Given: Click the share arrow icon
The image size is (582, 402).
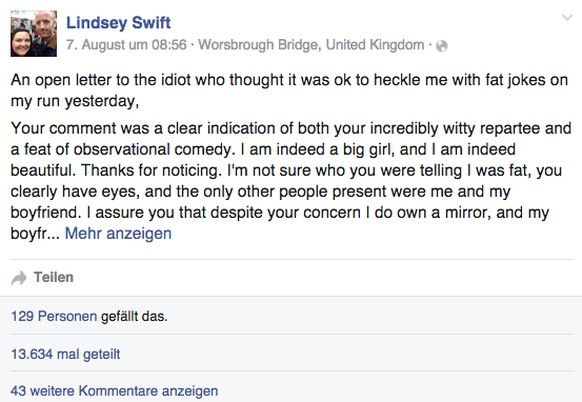Looking at the screenshot, I should click(19, 278).
